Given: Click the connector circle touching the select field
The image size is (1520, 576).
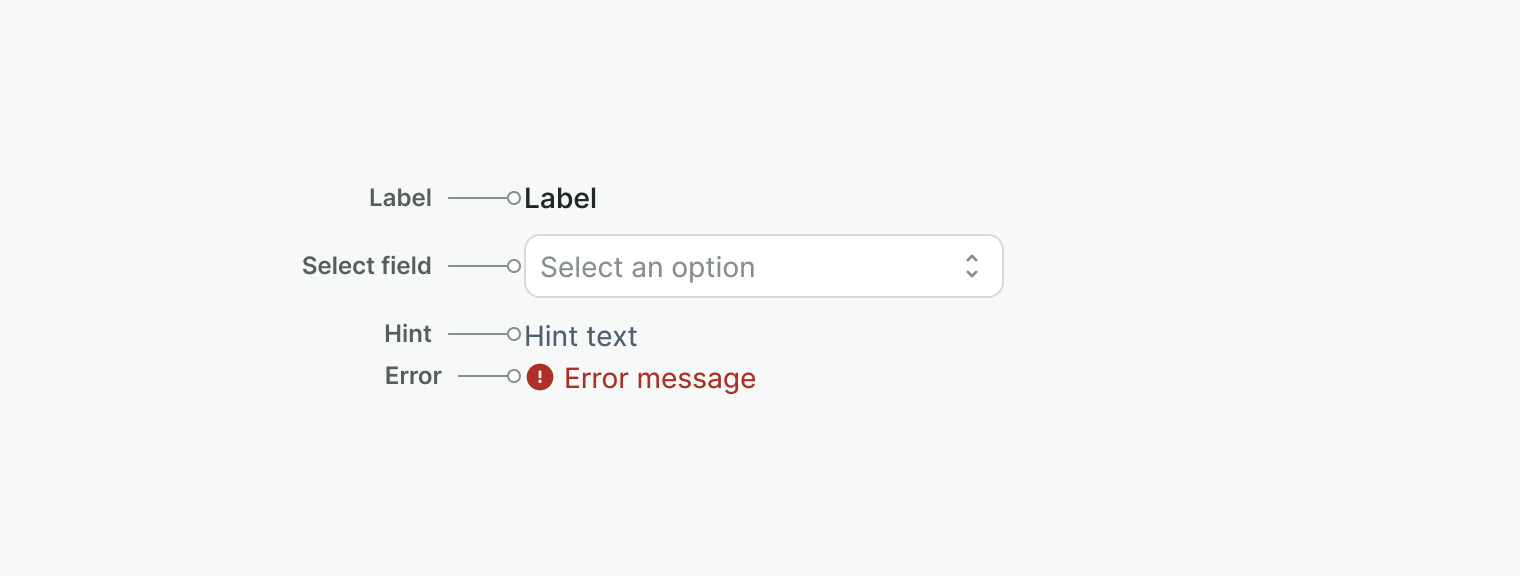Looking at the screenshot, I should (514, 266).
